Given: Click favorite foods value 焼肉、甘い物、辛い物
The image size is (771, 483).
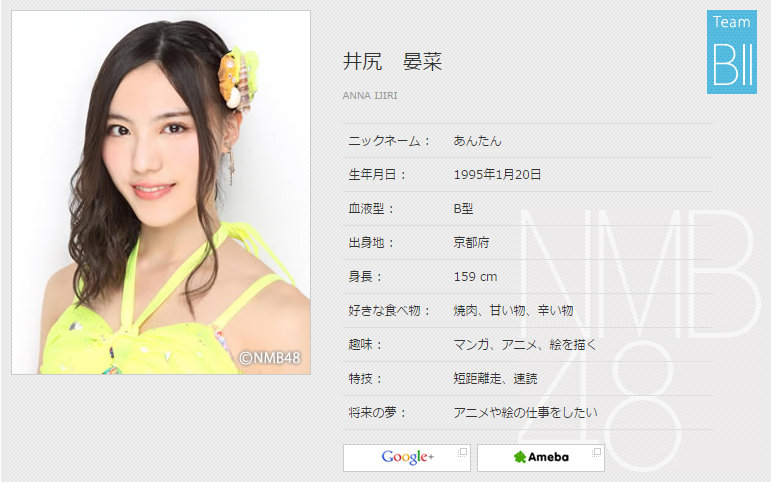Looking at the screenshot, I should pyautogui.click(x=513, y=310).
